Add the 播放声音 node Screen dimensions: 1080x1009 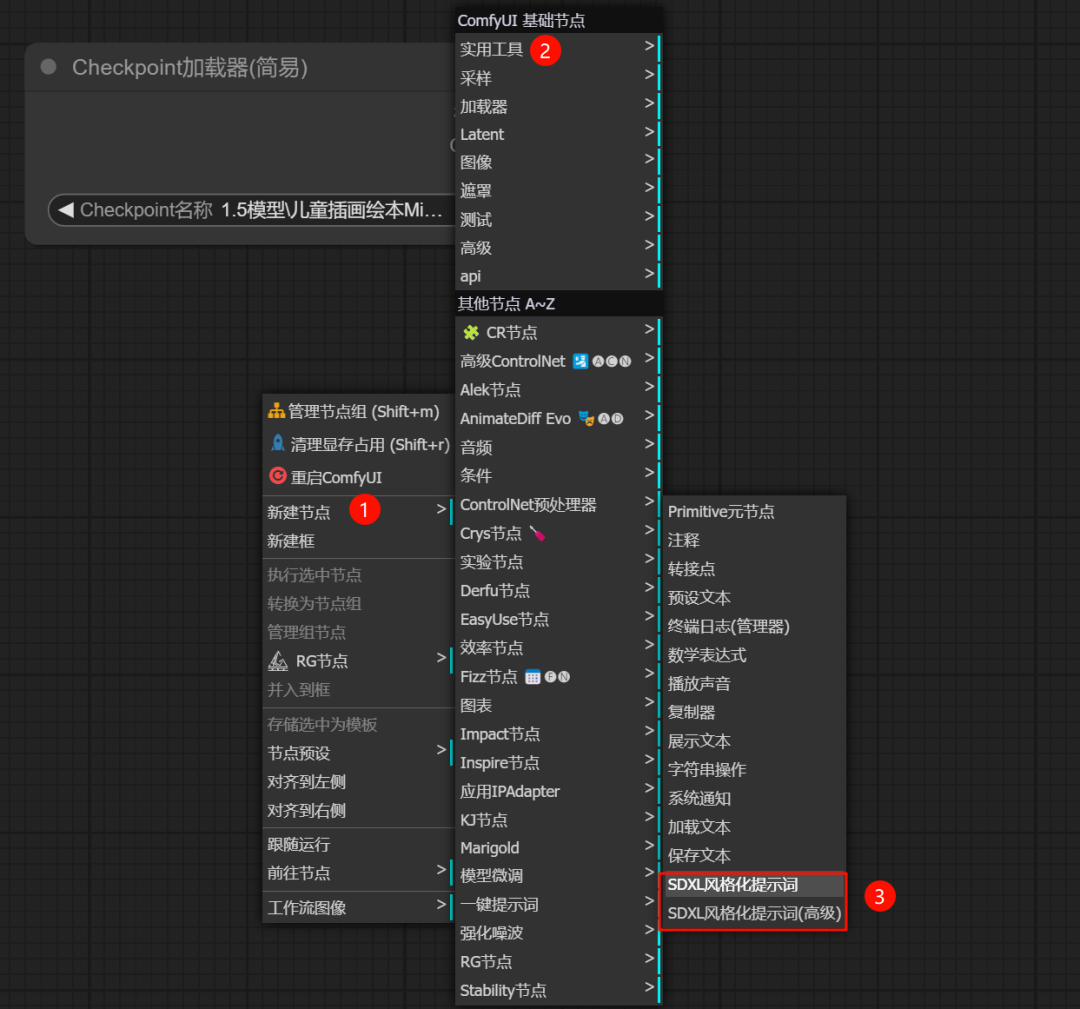point(754,684)
